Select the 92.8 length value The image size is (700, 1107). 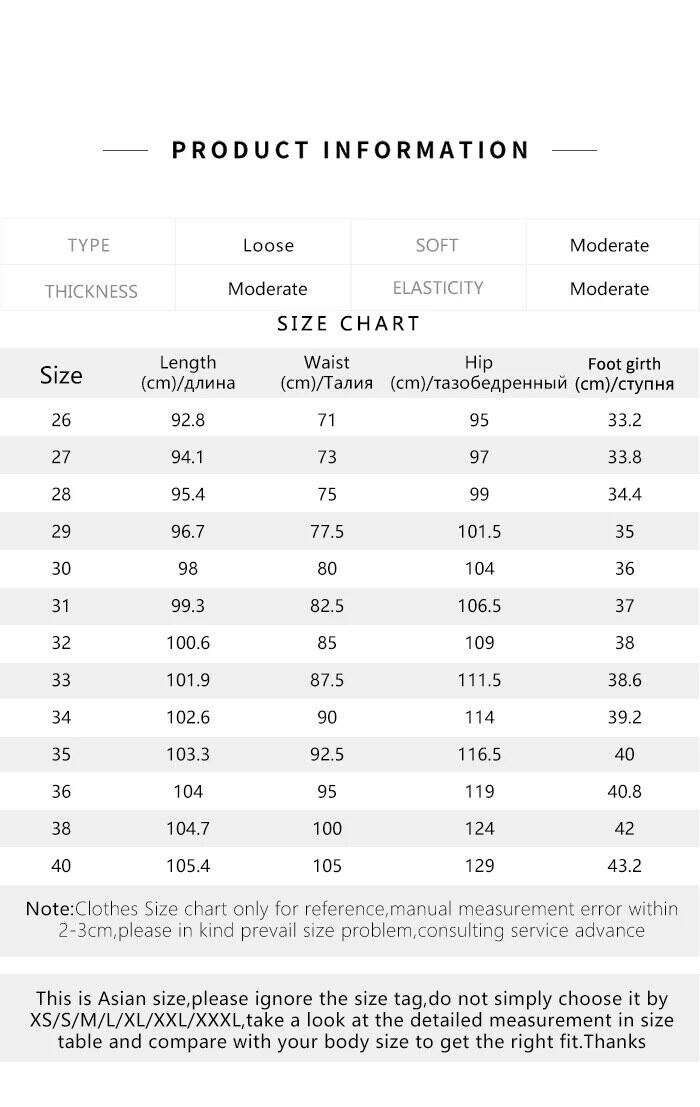coord(188,420)
